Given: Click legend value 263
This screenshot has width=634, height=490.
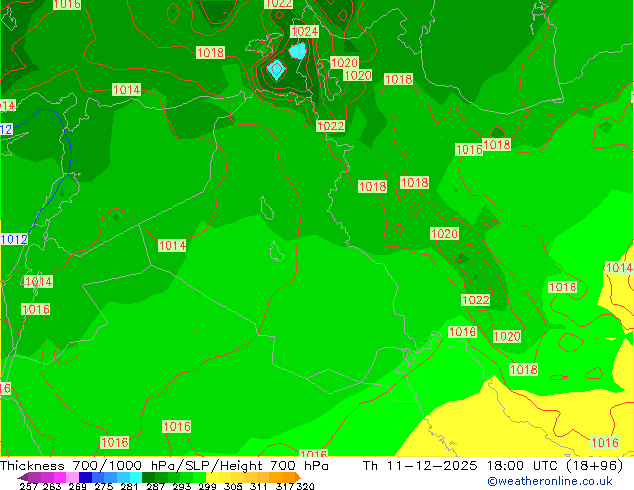Looking at the screenshot, I should [52, 486].
